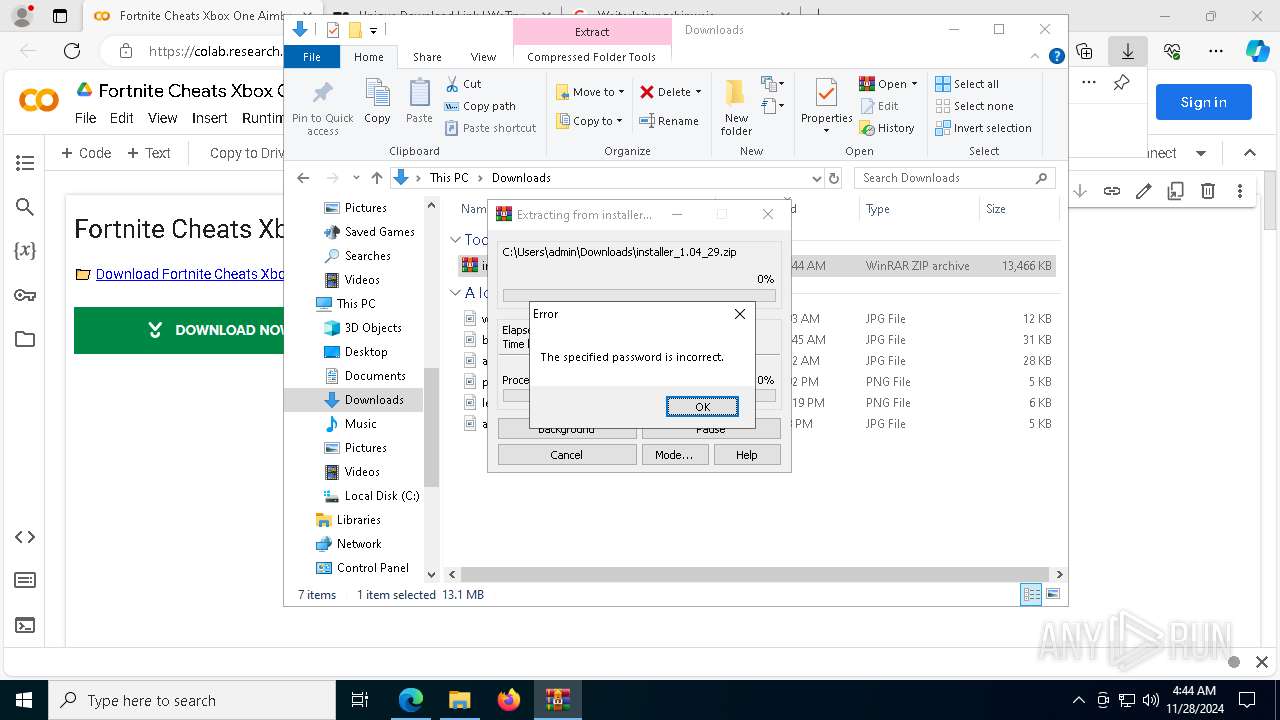Click the Up one level arrow

(x=377, y=178)
